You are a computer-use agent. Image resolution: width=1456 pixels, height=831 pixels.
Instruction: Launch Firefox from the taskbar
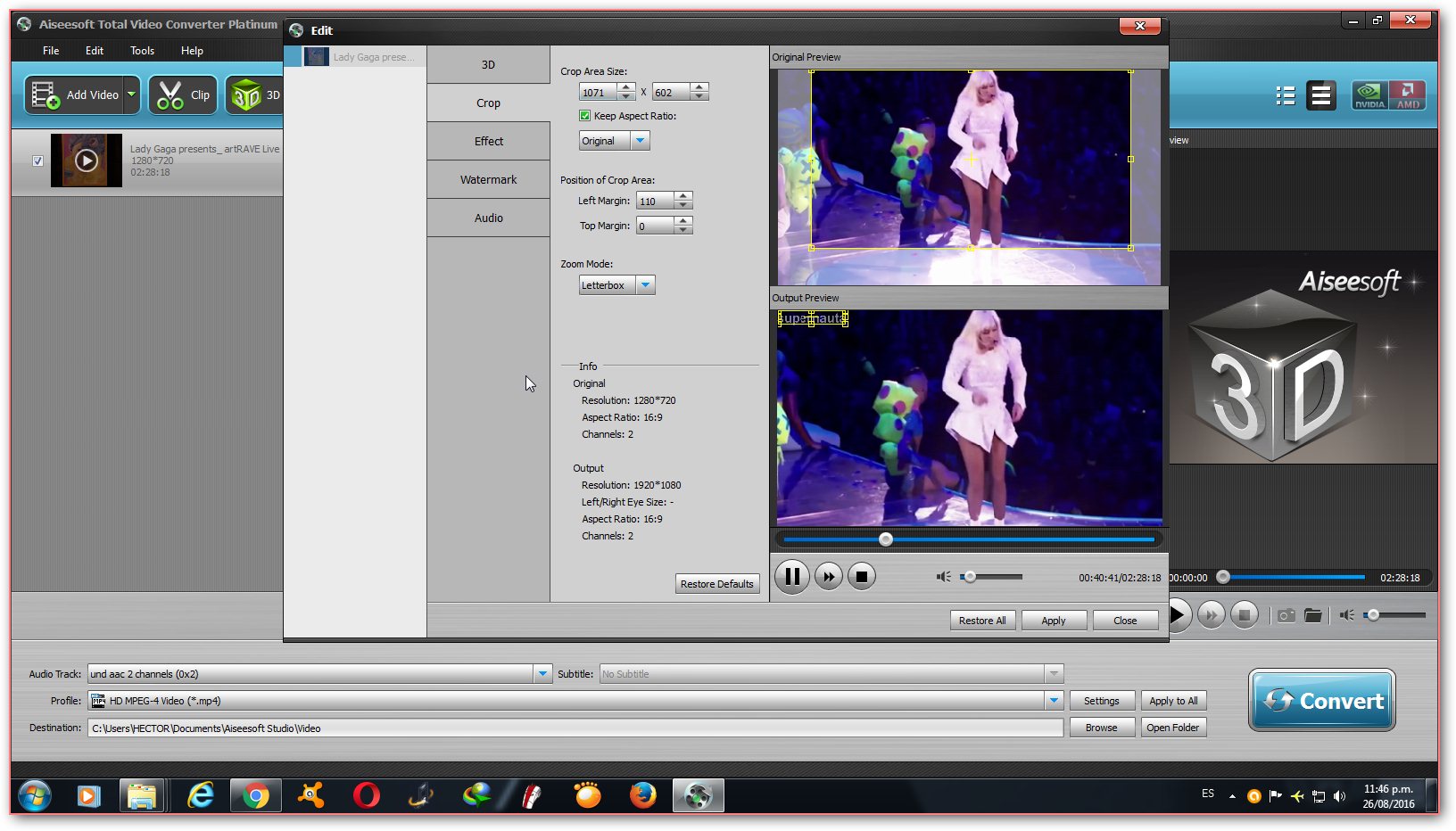(x=642, y=794)
